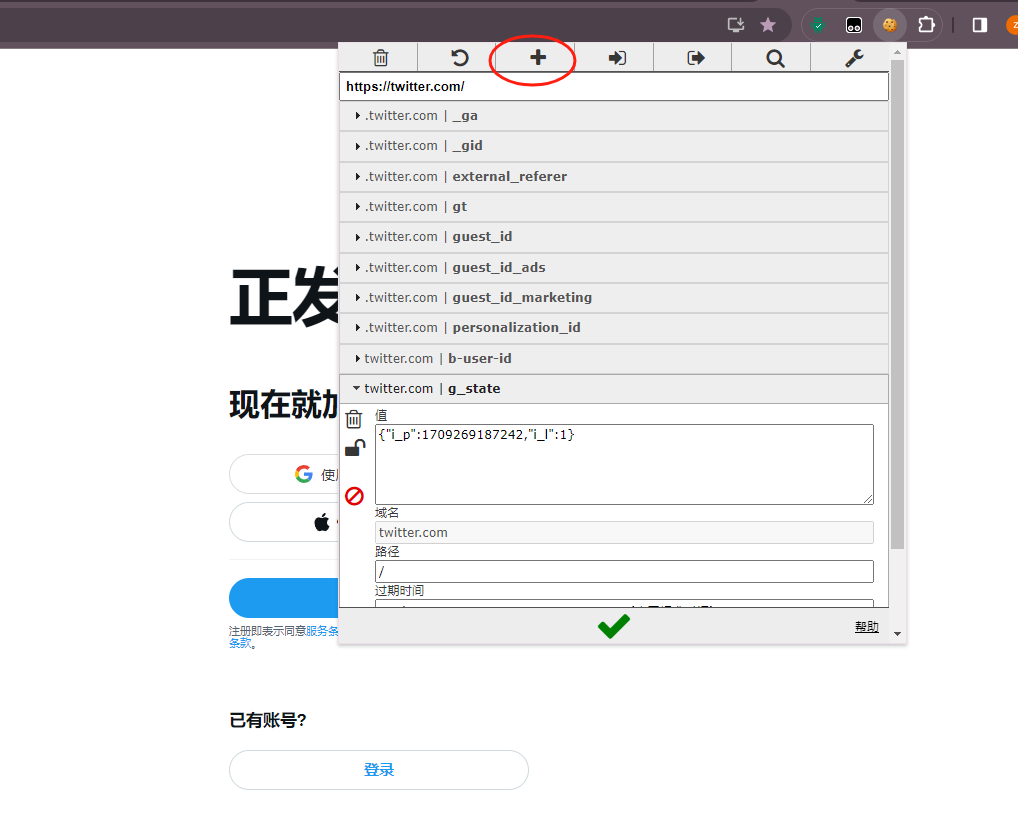Click the https://twitter.com/ URL field

[614, 86]
